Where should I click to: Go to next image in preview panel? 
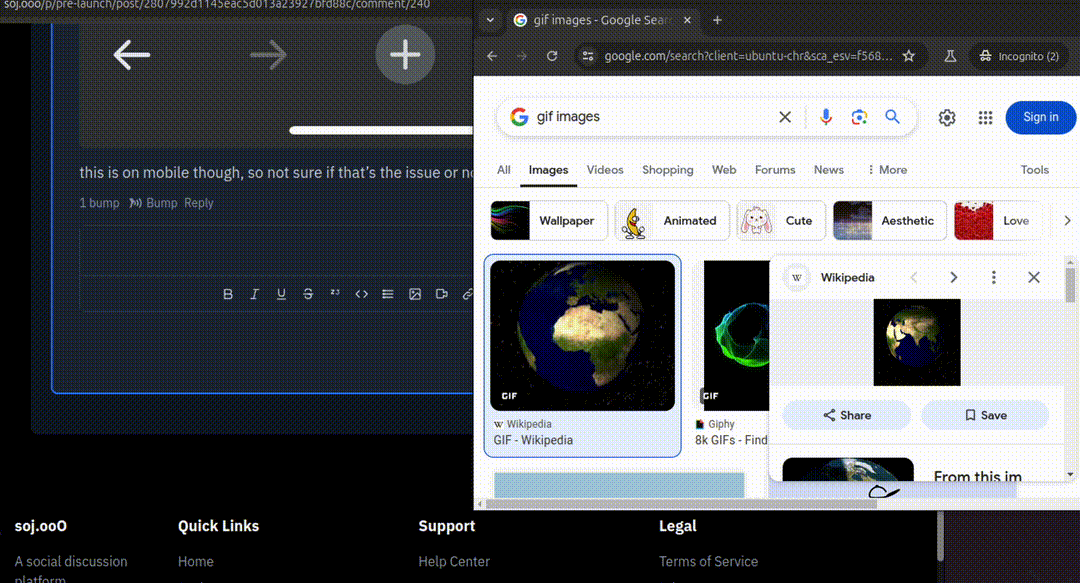click(x=953, y=277)
